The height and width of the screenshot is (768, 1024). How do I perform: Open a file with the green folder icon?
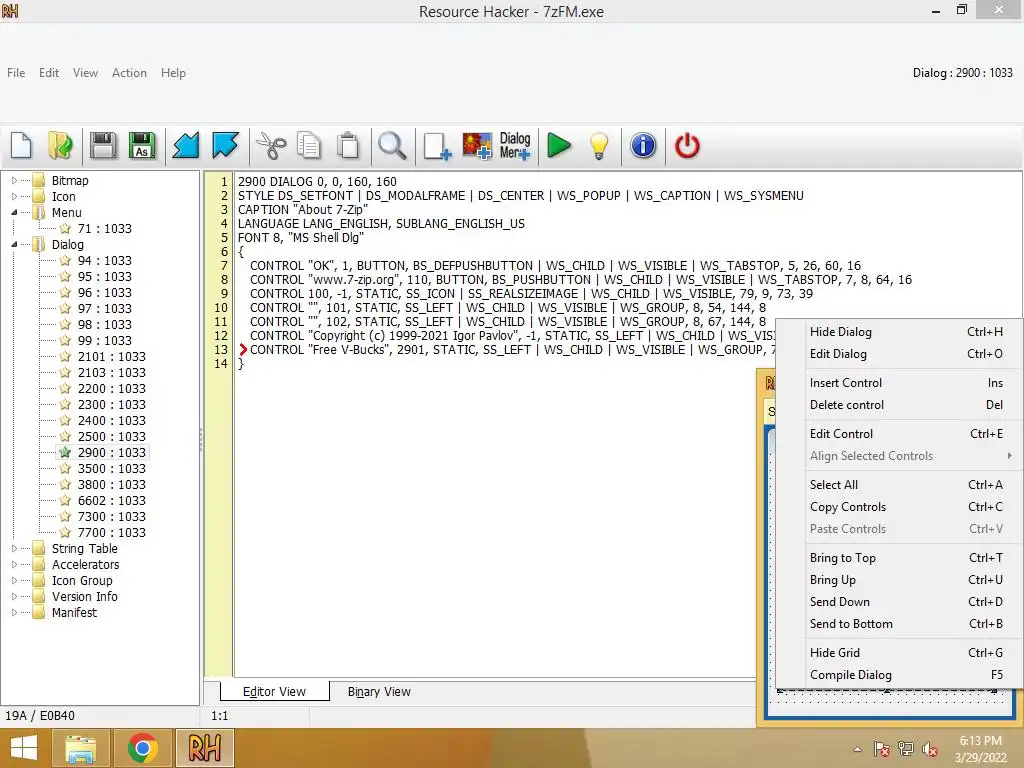[61, 145]
